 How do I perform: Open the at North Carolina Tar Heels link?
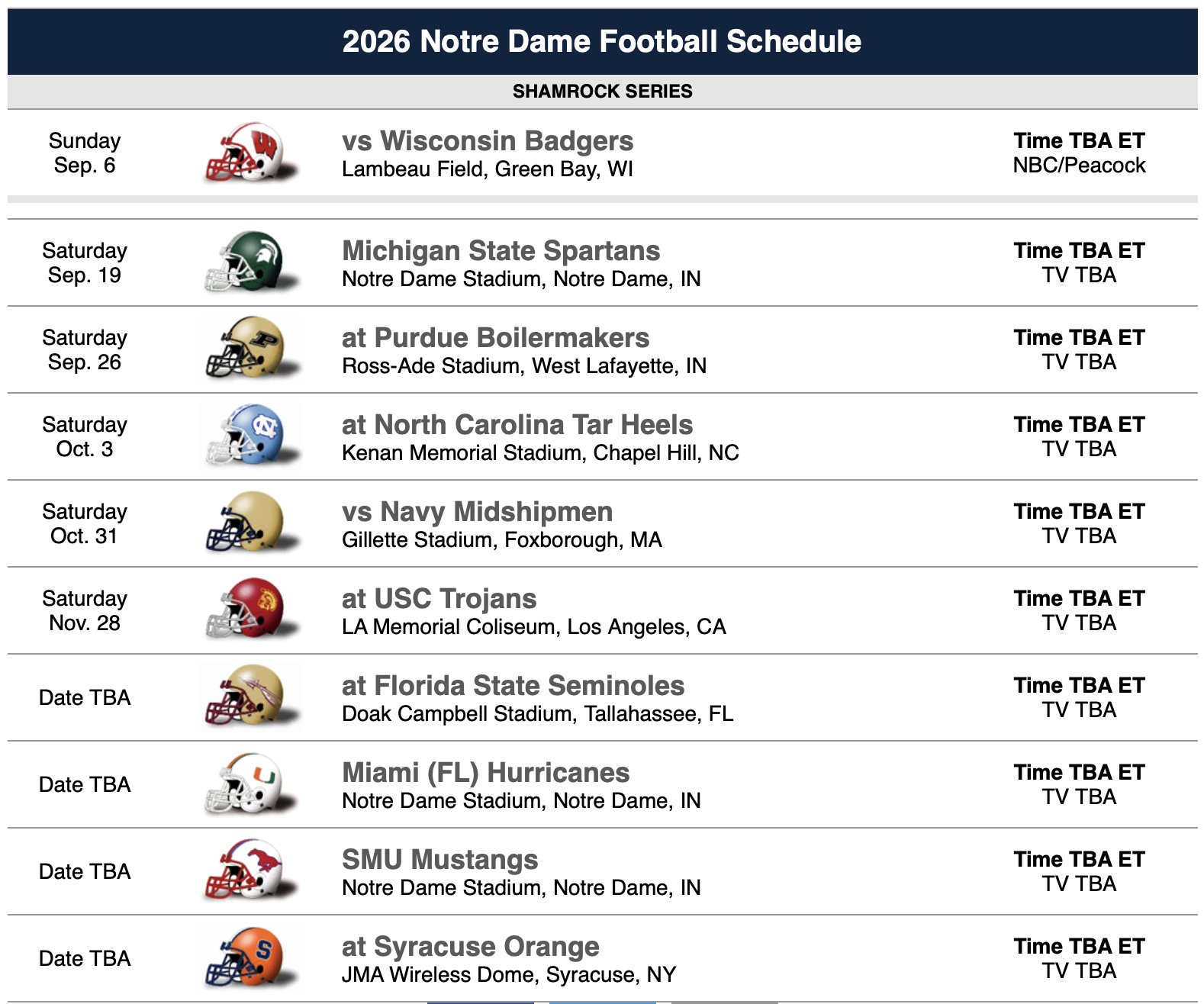pyautogui.click(x=517, y=425)
